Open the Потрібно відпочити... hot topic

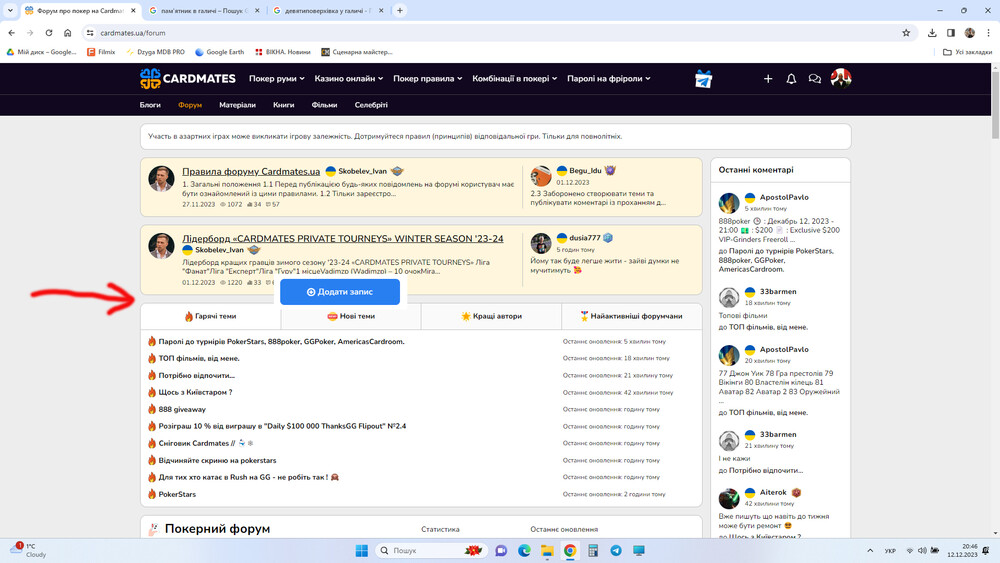196,376
